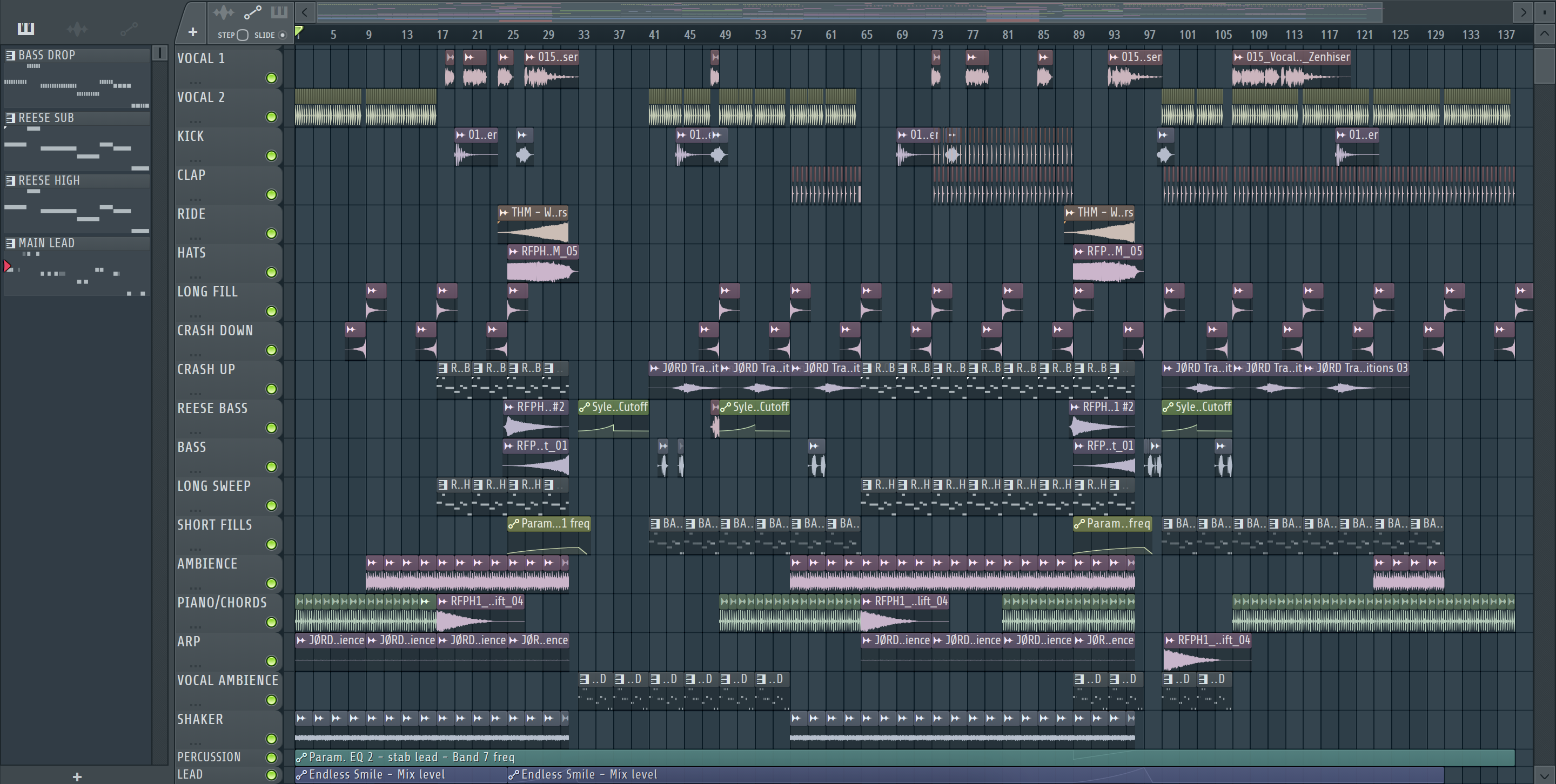Open Param...1 freq automation clip icon
The width and height of the screenshot is (1556, 784).
coord(513,524)
